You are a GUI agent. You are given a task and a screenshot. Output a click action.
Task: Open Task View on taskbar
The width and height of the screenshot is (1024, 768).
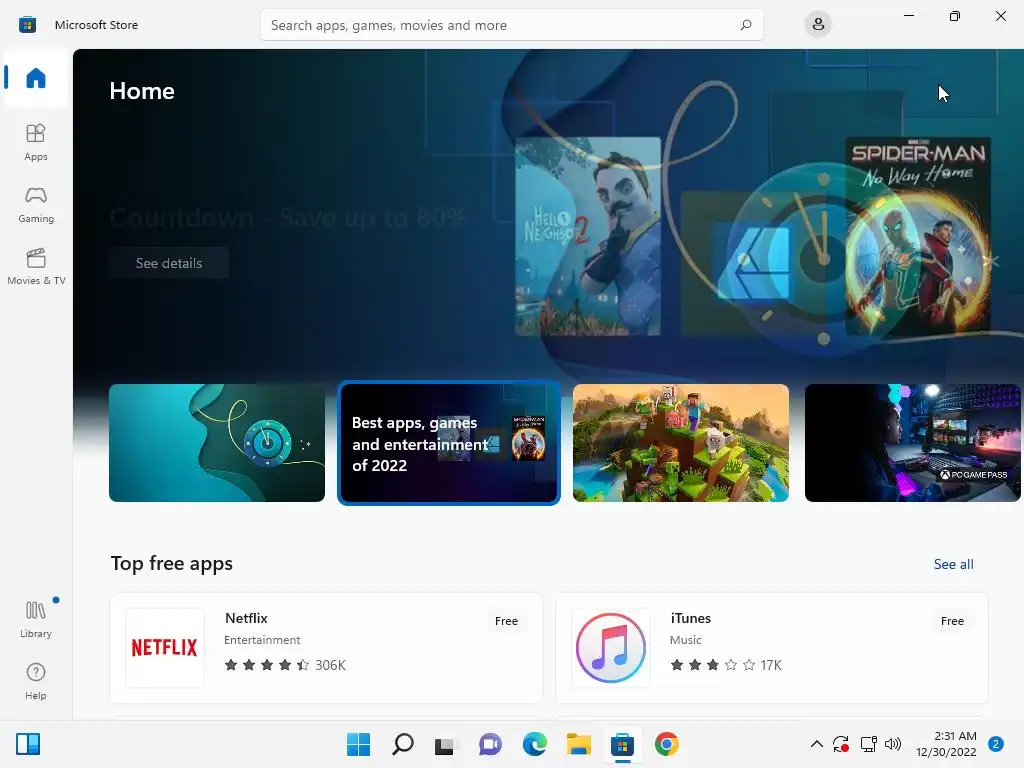click(x=446, y=744)
